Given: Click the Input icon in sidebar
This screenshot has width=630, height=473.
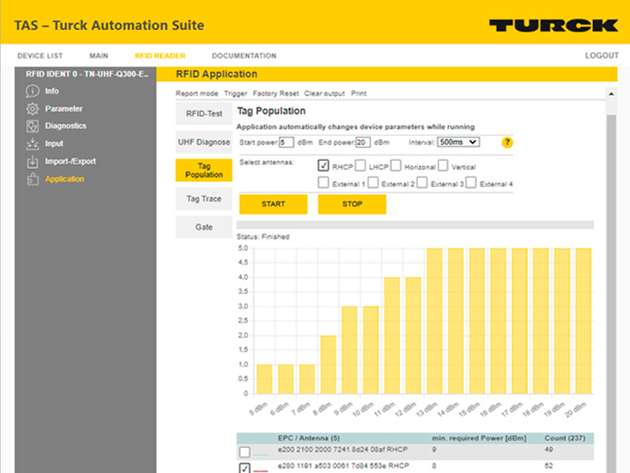Looking at the screenshot, I should [33, 144].
